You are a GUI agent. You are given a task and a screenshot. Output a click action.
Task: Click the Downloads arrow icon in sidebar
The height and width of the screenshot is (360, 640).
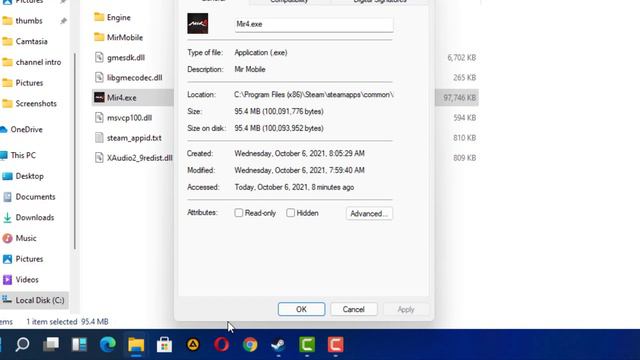(7, 218)
